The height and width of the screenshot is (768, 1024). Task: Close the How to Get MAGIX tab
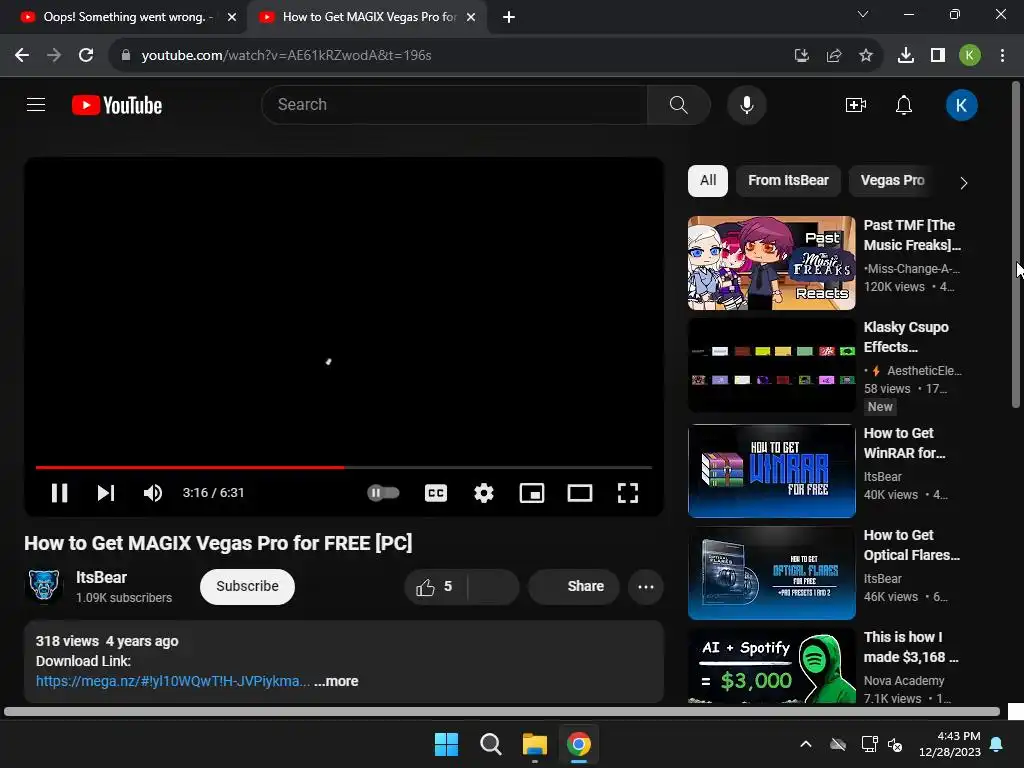(471, 17)
